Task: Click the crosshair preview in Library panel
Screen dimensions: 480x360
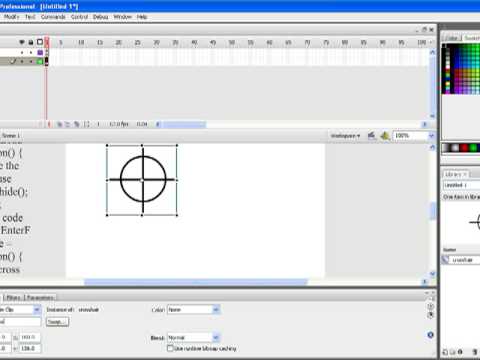Action: (x=475, y=222)
